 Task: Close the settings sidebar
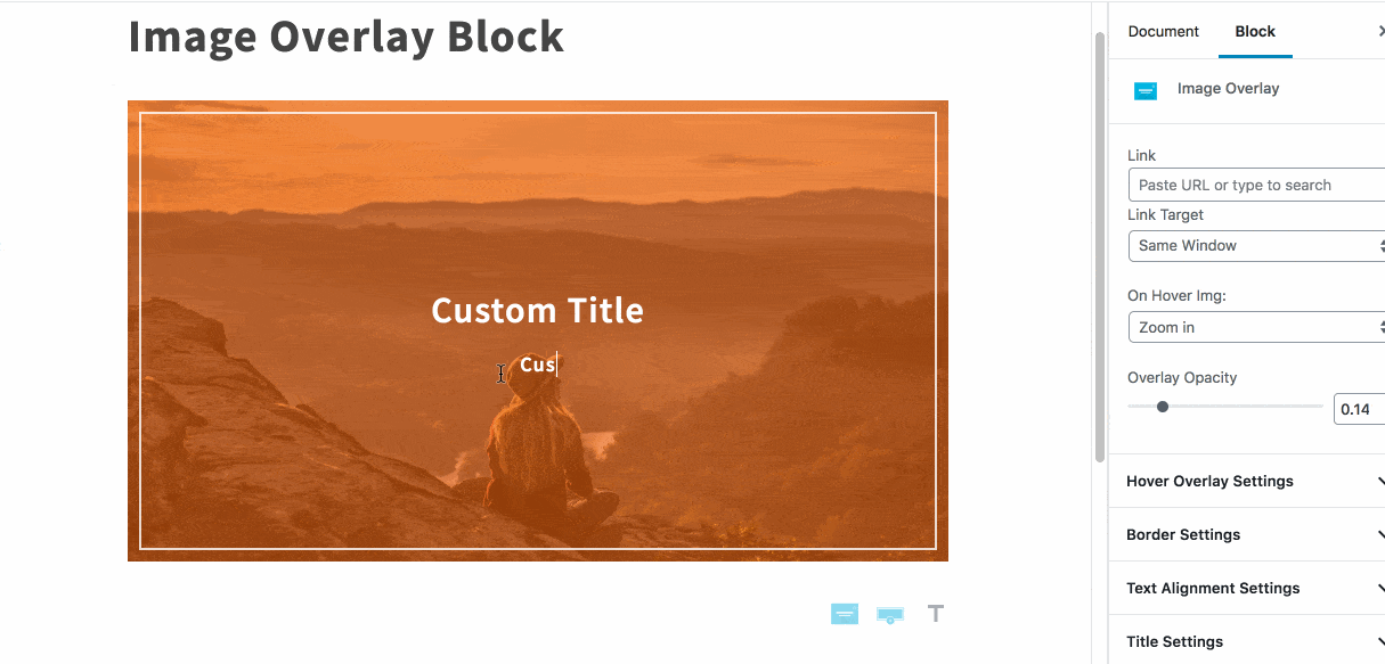click(1381, 31)
